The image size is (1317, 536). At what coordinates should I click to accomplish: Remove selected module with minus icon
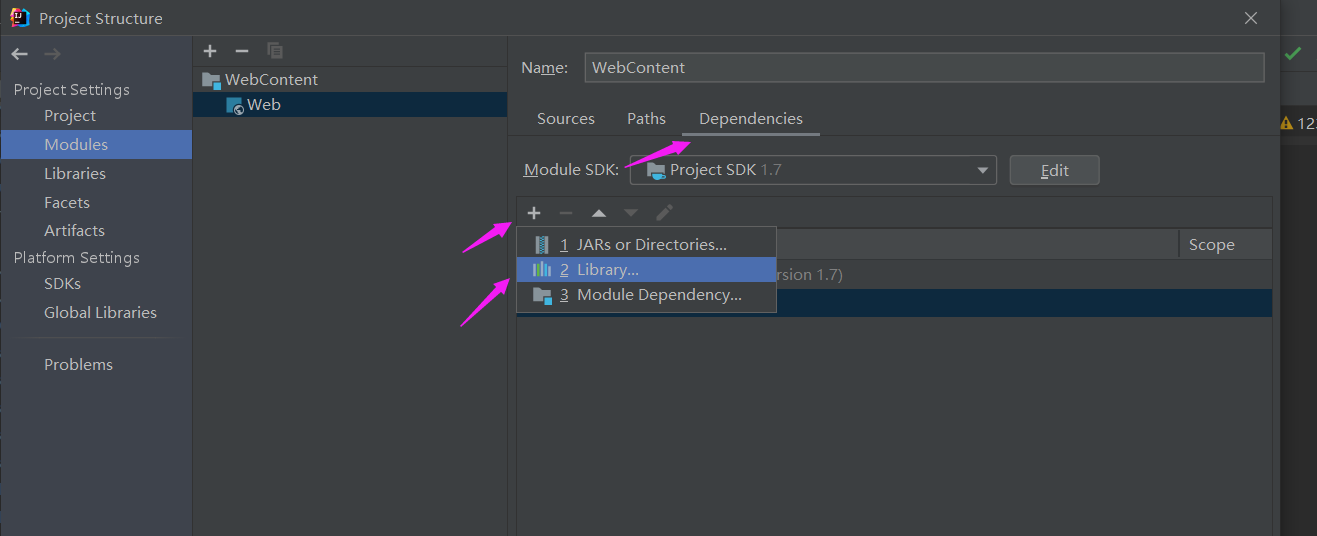coord(241,51)
